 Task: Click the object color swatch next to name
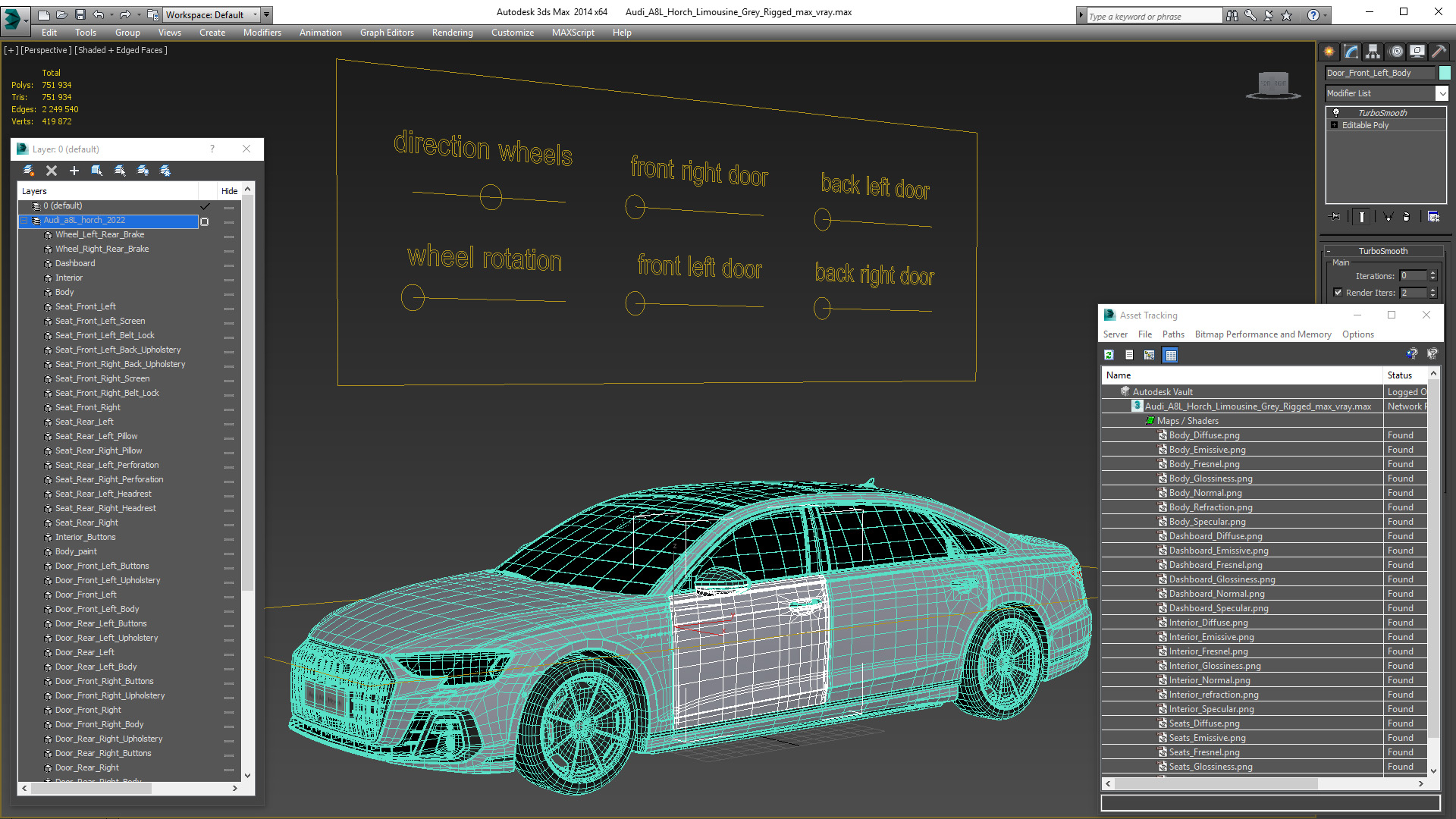(1445, 73)
